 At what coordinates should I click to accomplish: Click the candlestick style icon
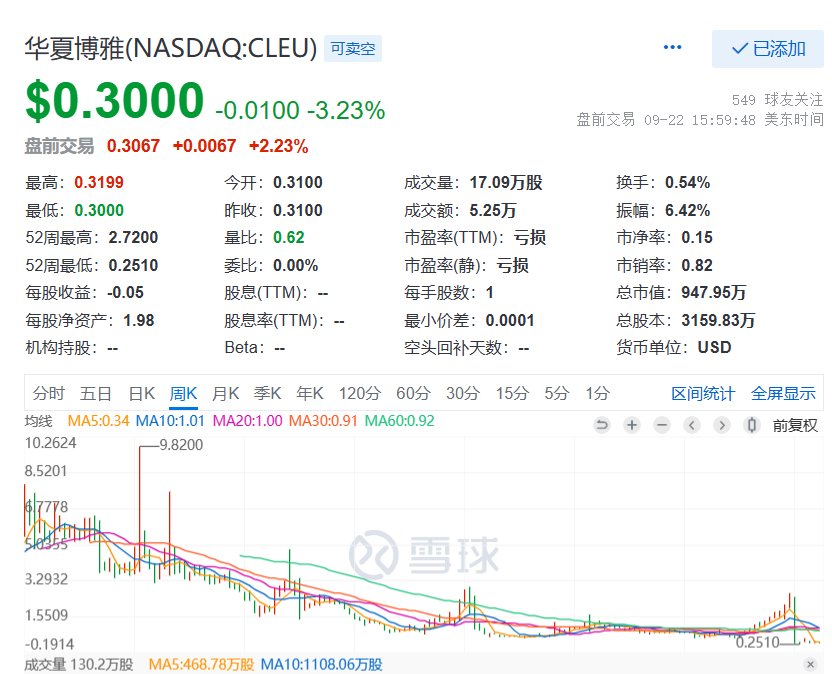(751, 425)
